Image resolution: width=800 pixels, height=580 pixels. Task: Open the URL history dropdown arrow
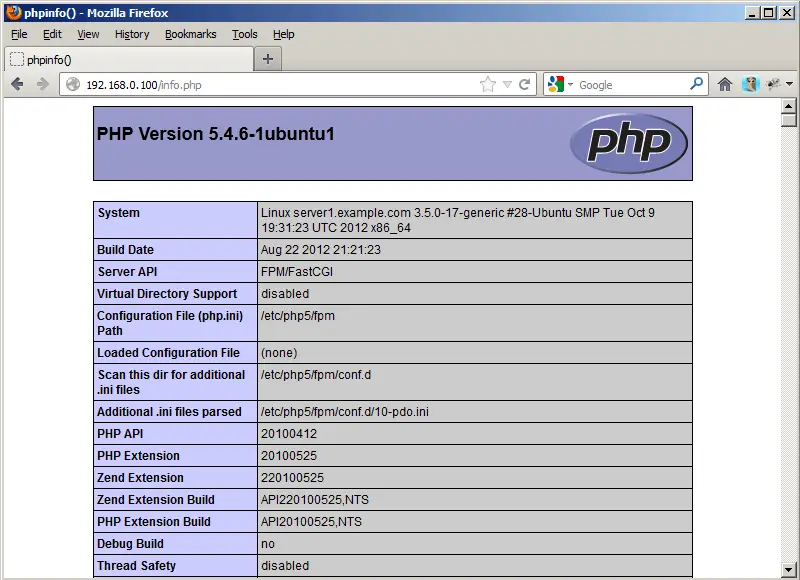(507, 85)
